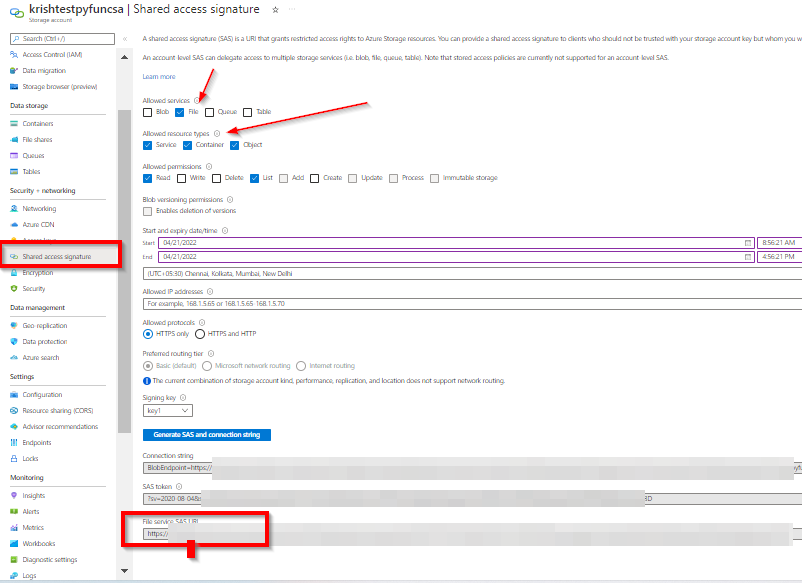Check the Write permission checkbox
This screenshot has height=583, width=802.
[x=182, y=178]
